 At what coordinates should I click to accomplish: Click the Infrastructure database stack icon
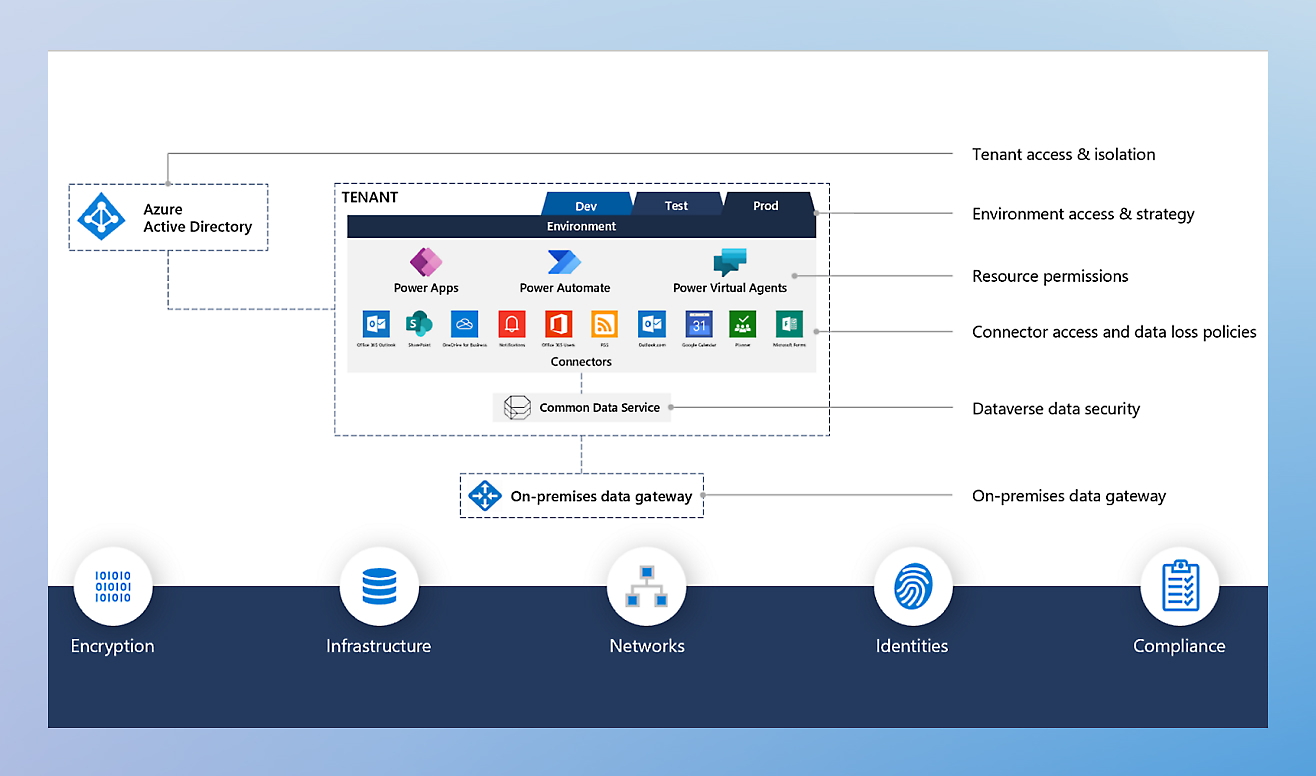(379, 586)
